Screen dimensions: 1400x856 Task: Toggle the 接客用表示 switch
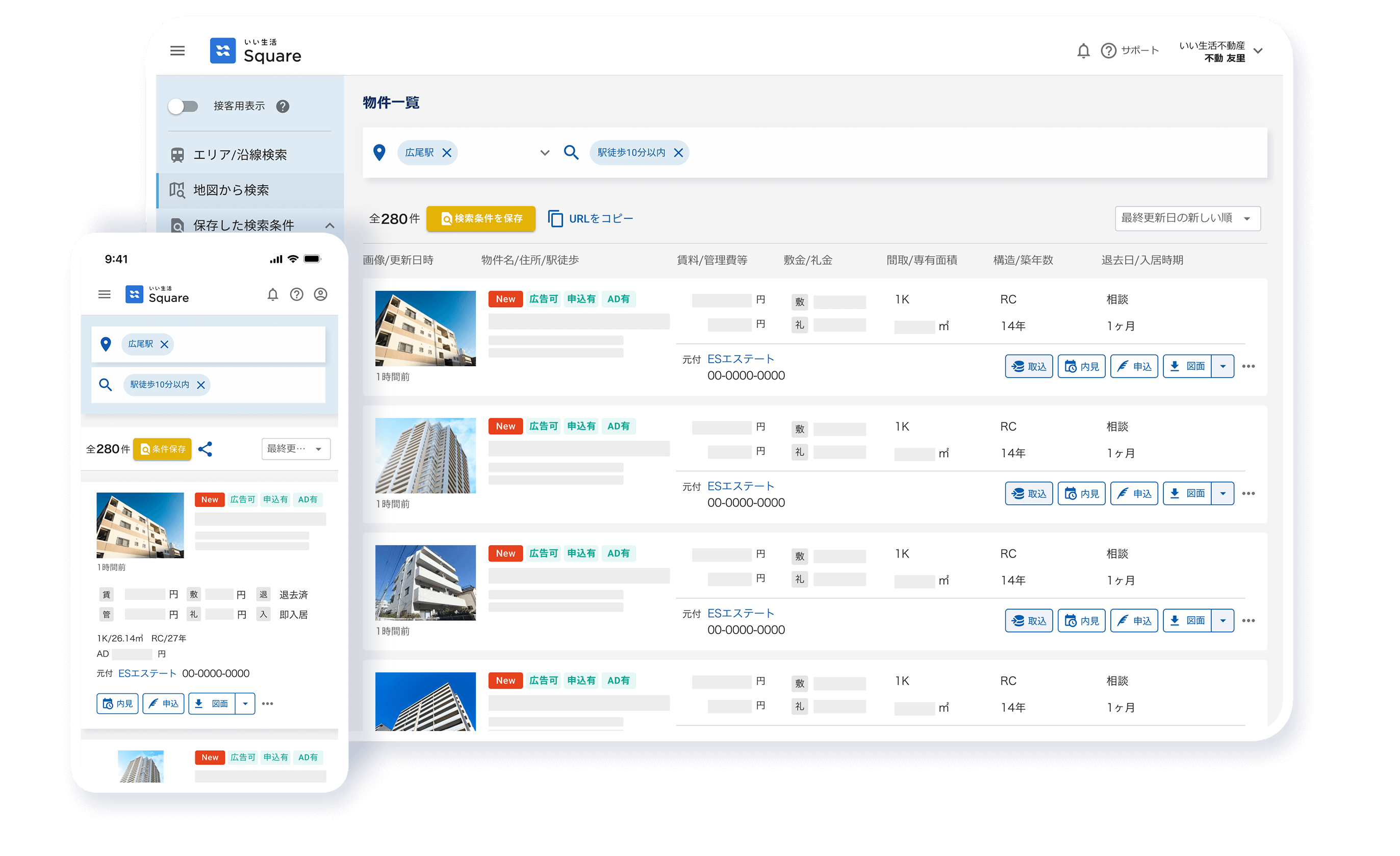click(183, 106)
